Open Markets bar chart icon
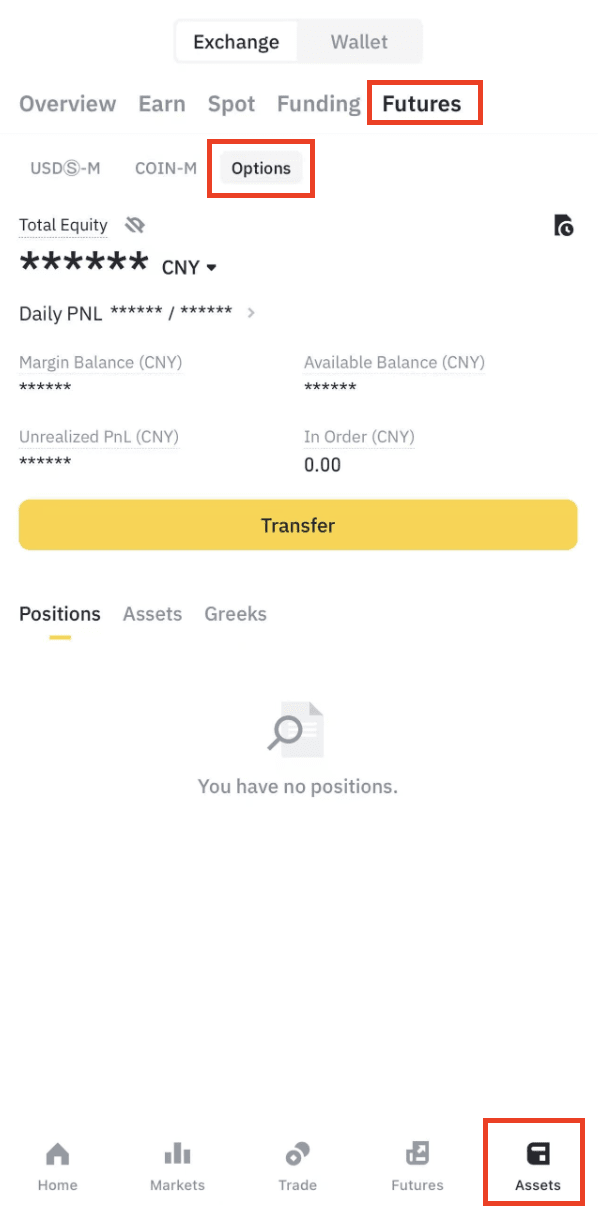Viewport: 598px width, 1214px height. 177,1154
